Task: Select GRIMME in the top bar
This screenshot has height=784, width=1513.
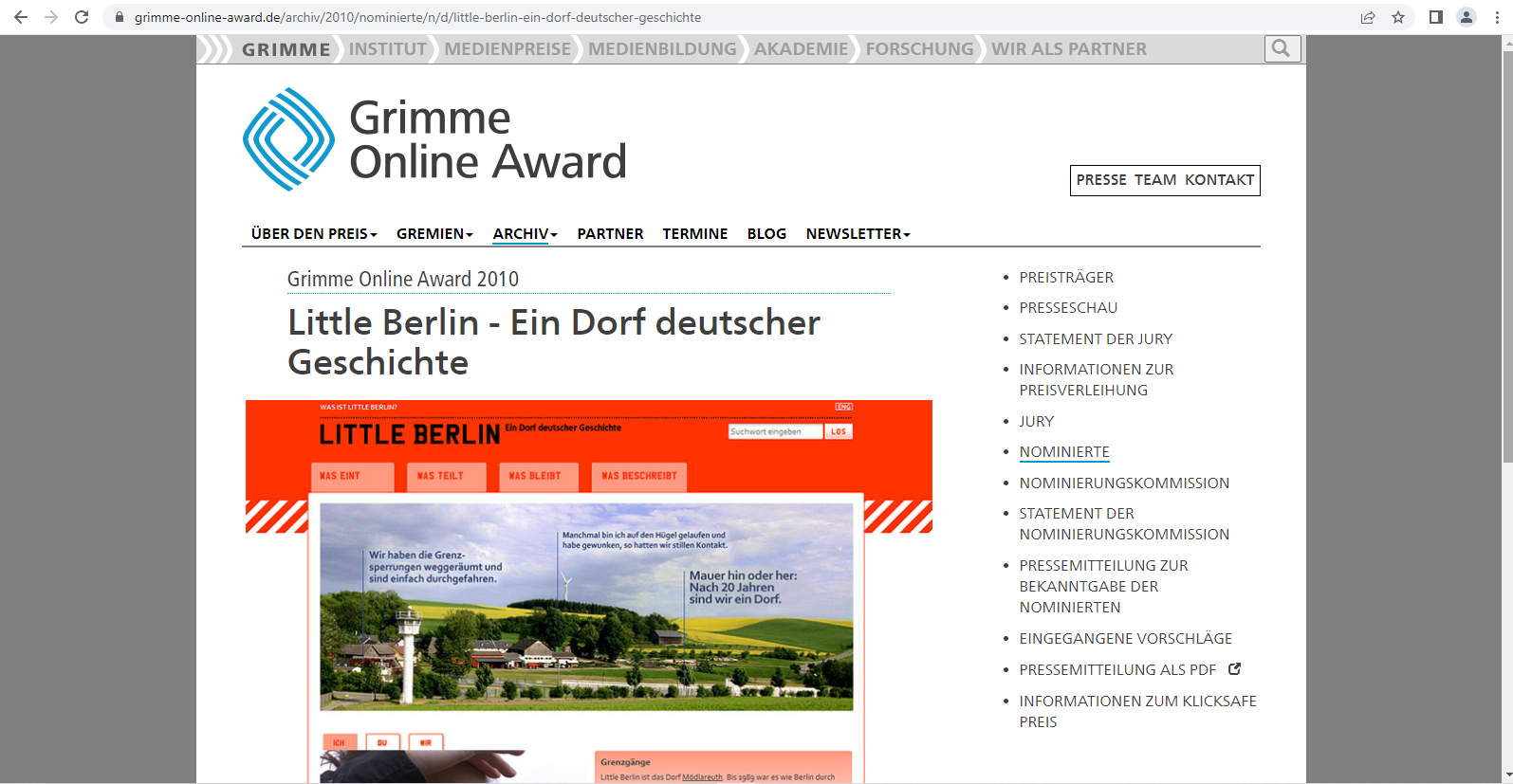Action: coord(286,49)
